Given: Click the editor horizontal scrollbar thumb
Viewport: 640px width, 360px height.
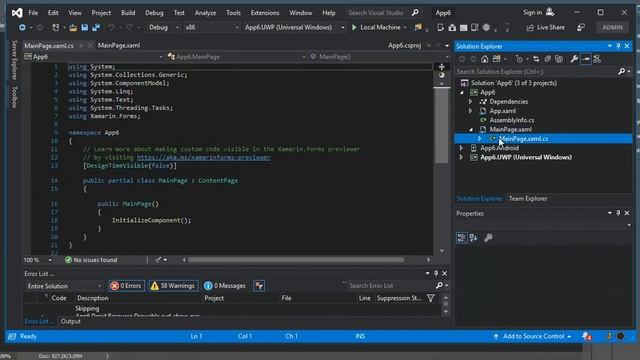Looking at the screenshot, I should click(296, 260).
